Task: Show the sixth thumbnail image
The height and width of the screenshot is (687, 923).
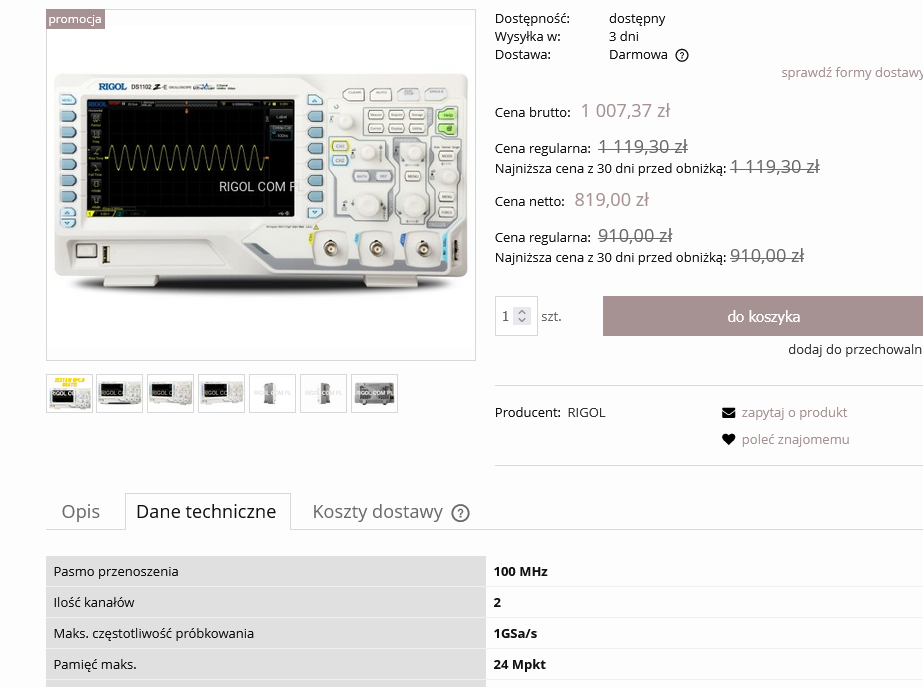Action: (x=324, y=393)
